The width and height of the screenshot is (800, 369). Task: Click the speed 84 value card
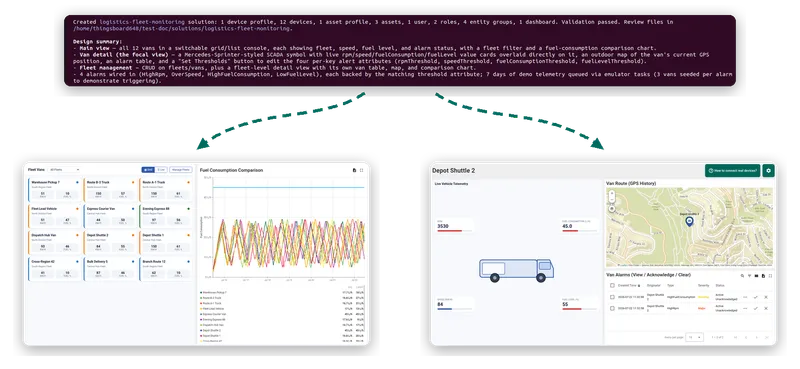[x=454, y=304]
